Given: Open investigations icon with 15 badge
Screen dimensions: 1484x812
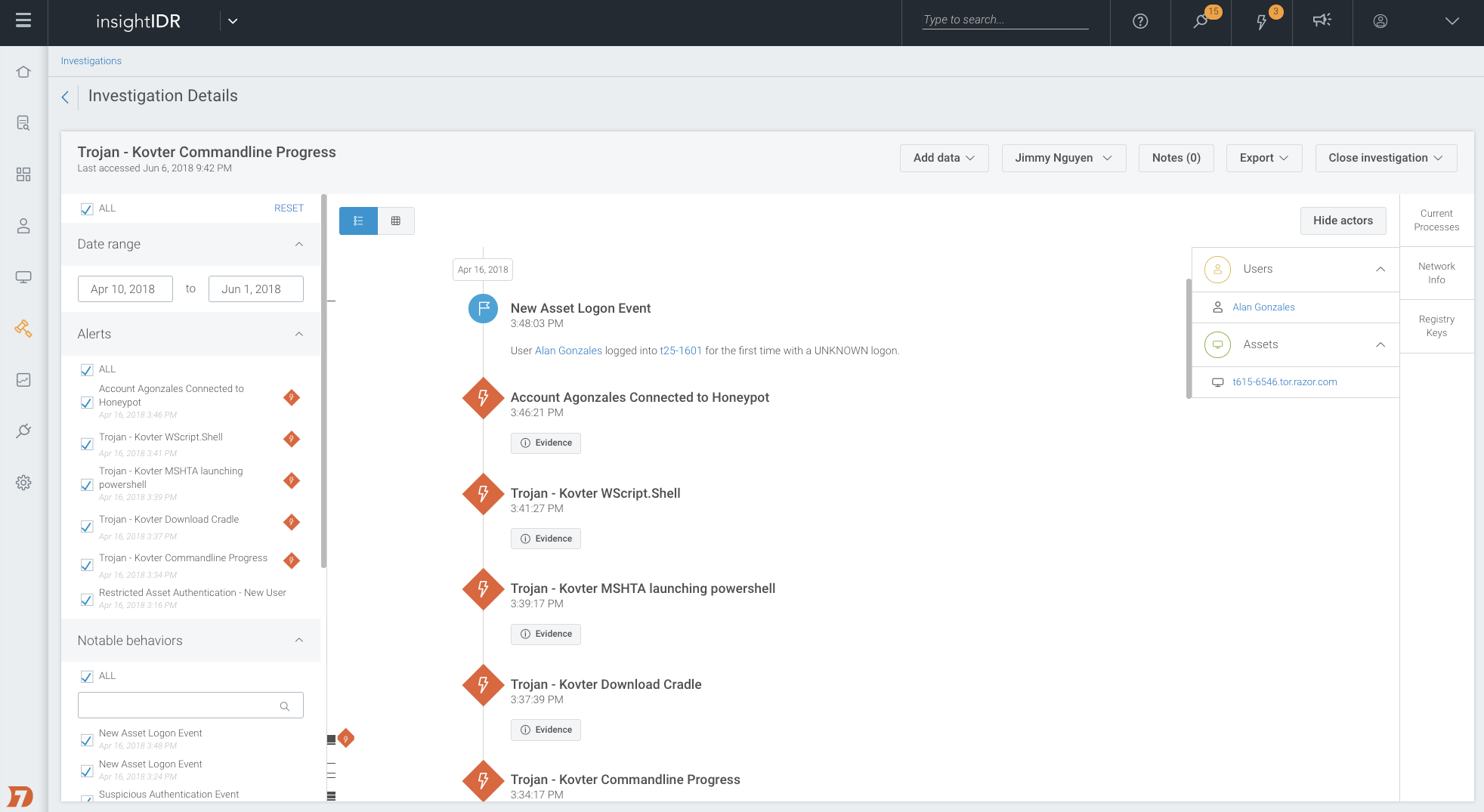Looking at the screenshot, I should [1201, 21].
